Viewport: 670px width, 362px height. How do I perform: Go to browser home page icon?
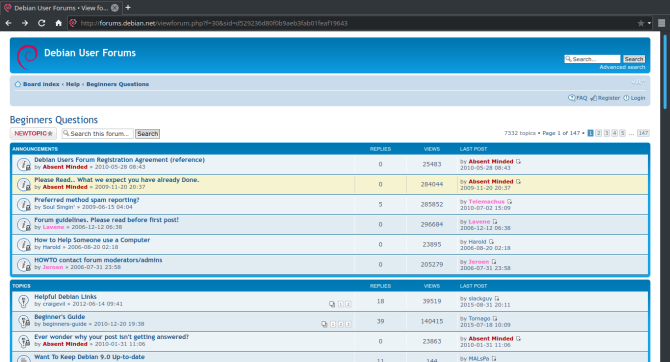coord(59,23)
